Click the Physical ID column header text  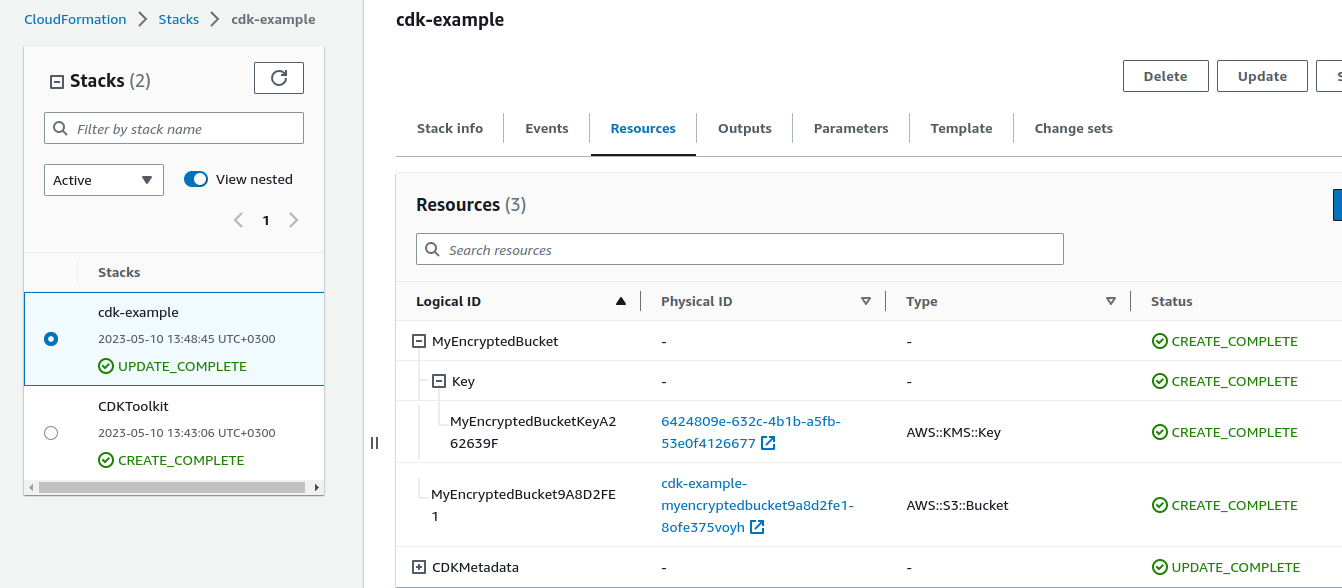pyautogui.click(x=696, y=301)
